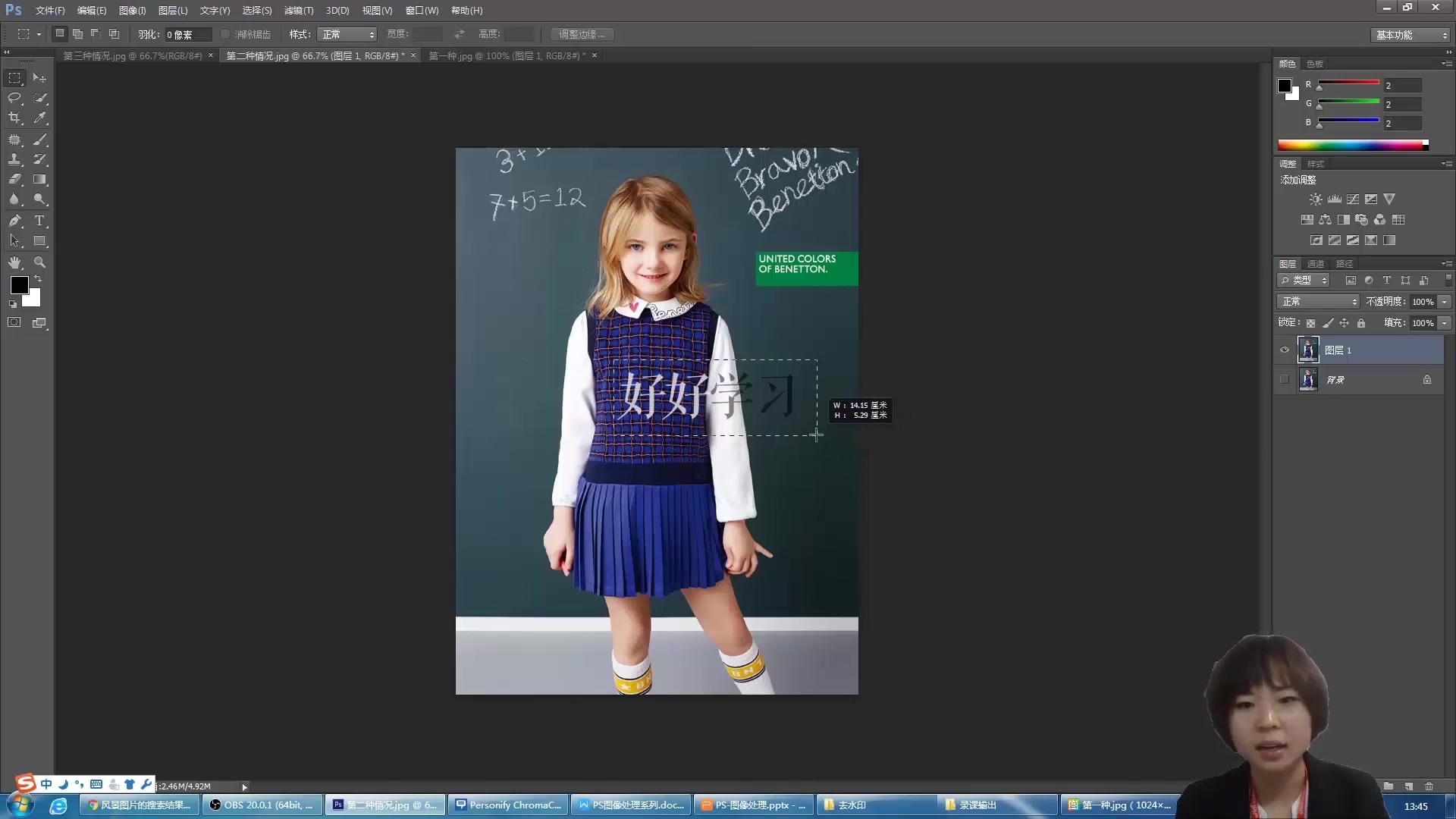
Task: Select the Horizontal Type tool
Action: pyautogui.click(x=39, y=221)
